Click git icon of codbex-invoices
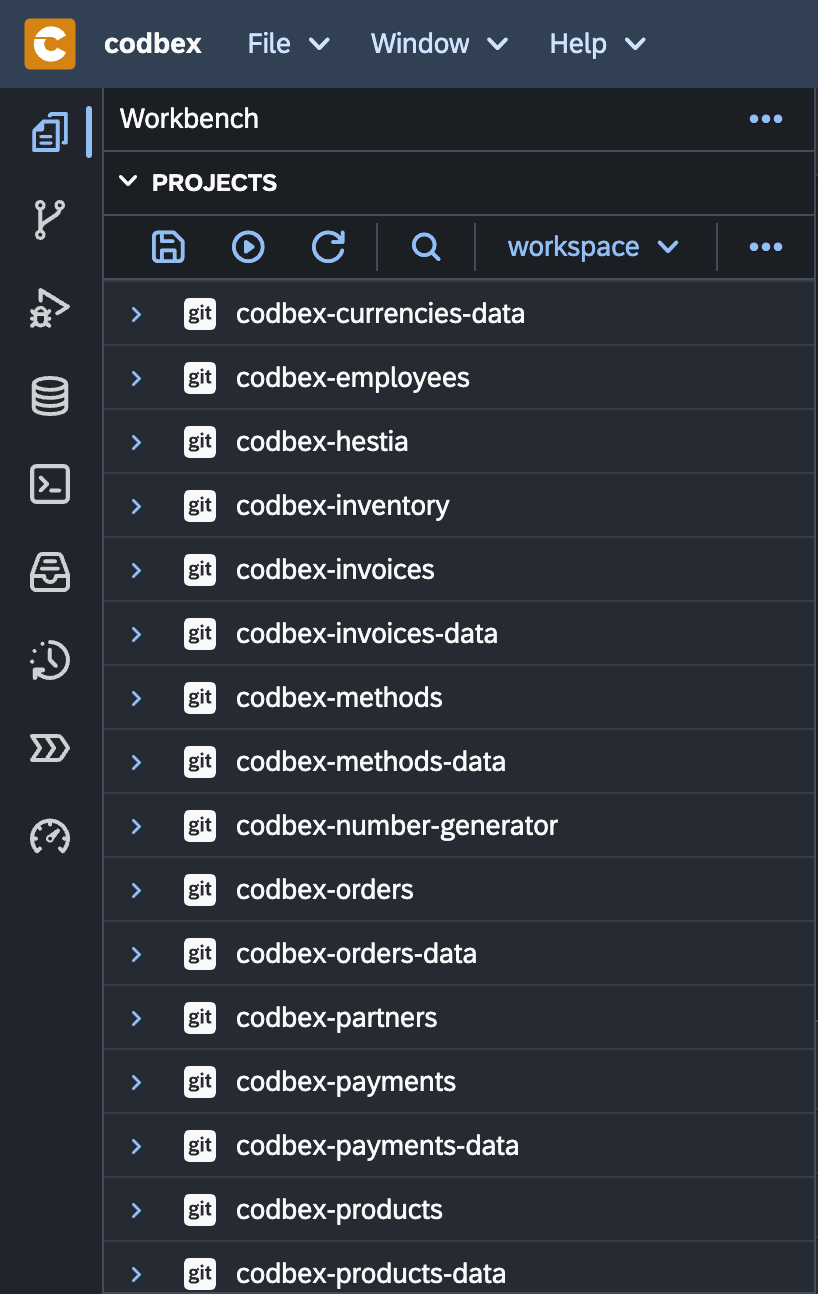818x1294 pixels. pyautogui.click(x=200, y=570)
